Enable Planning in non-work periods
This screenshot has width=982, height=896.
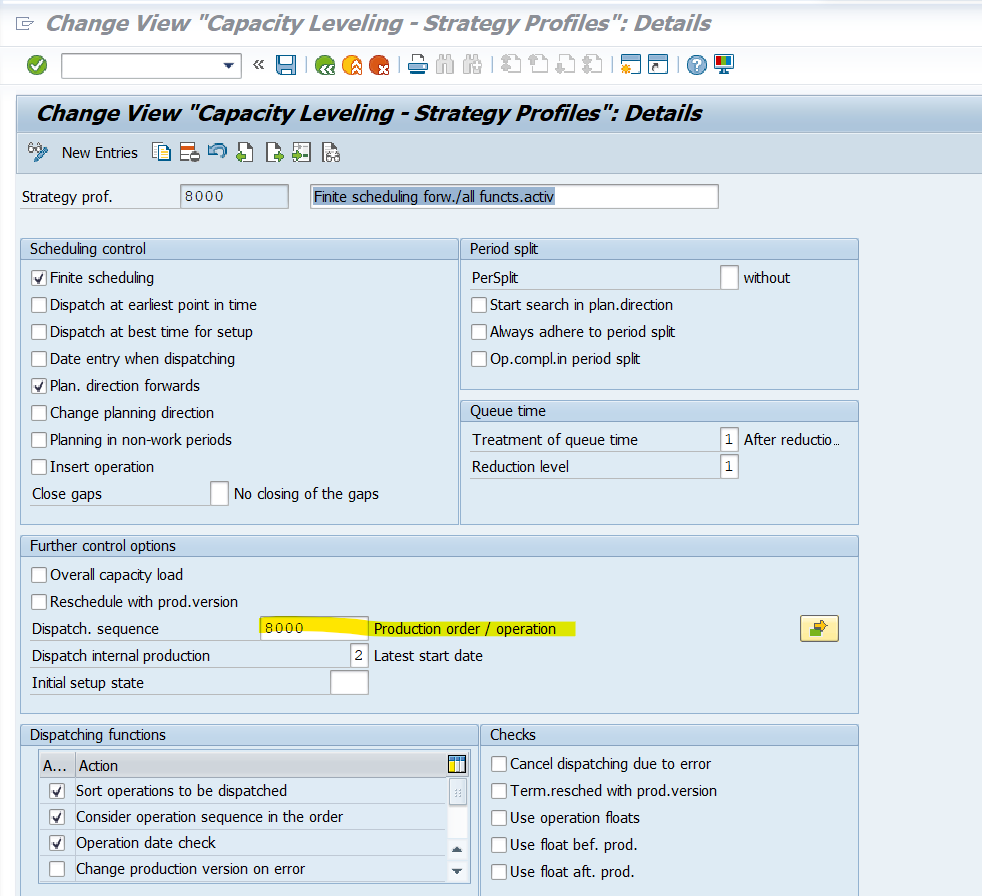point(39,440)
